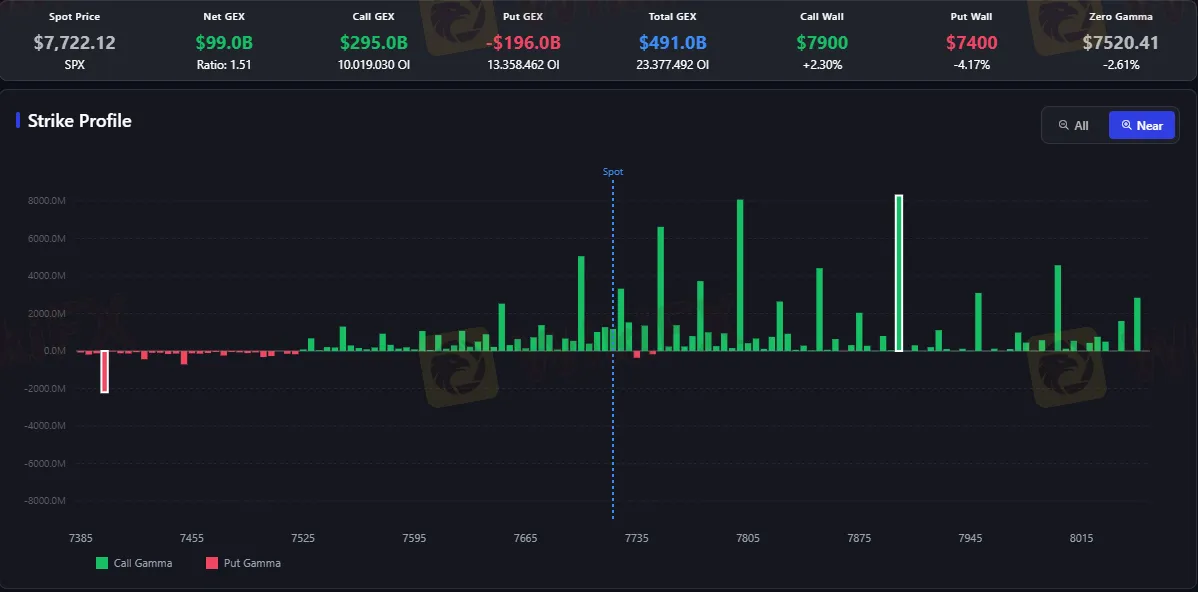This screenshot has width=1198, height=592.
Task: Switch the strike profile to Near view
Action: (x=1141, y=125)
